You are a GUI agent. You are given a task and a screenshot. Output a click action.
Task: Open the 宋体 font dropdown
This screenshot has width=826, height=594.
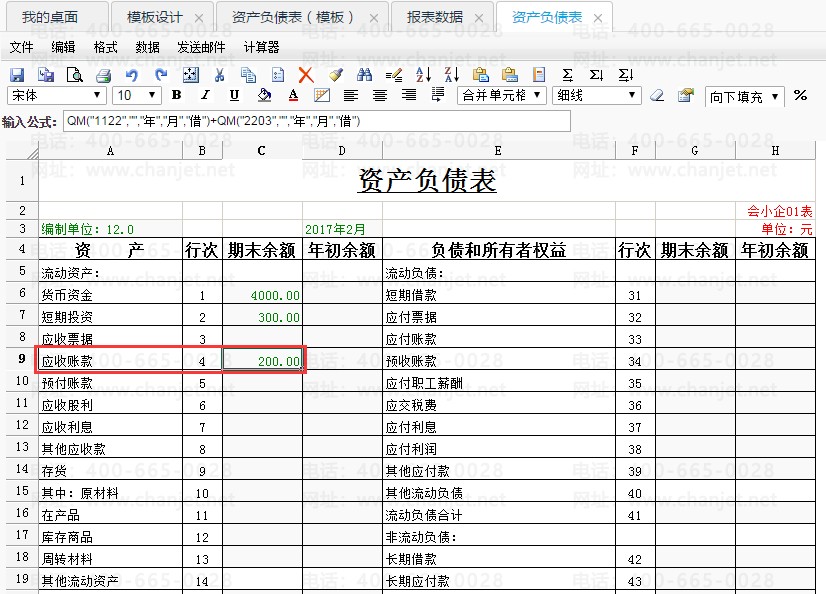(x=56, y=96)
